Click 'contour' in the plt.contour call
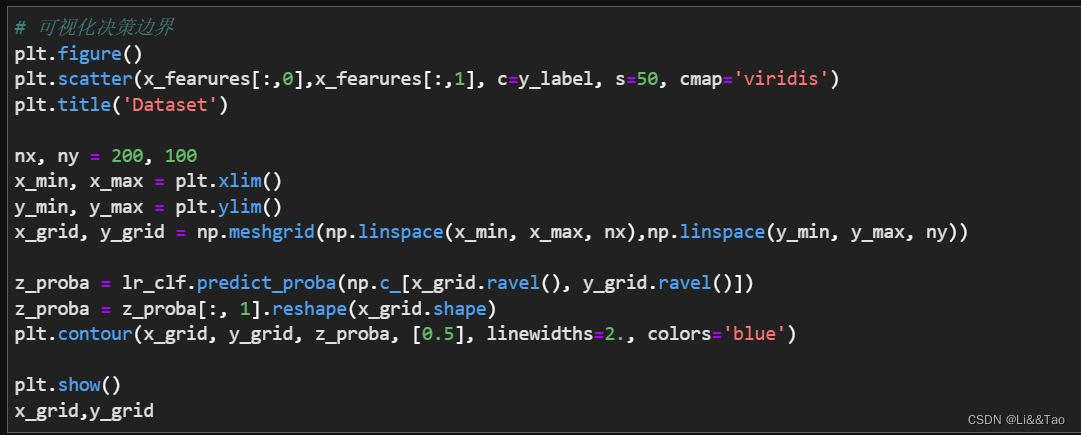 [94, 335]
